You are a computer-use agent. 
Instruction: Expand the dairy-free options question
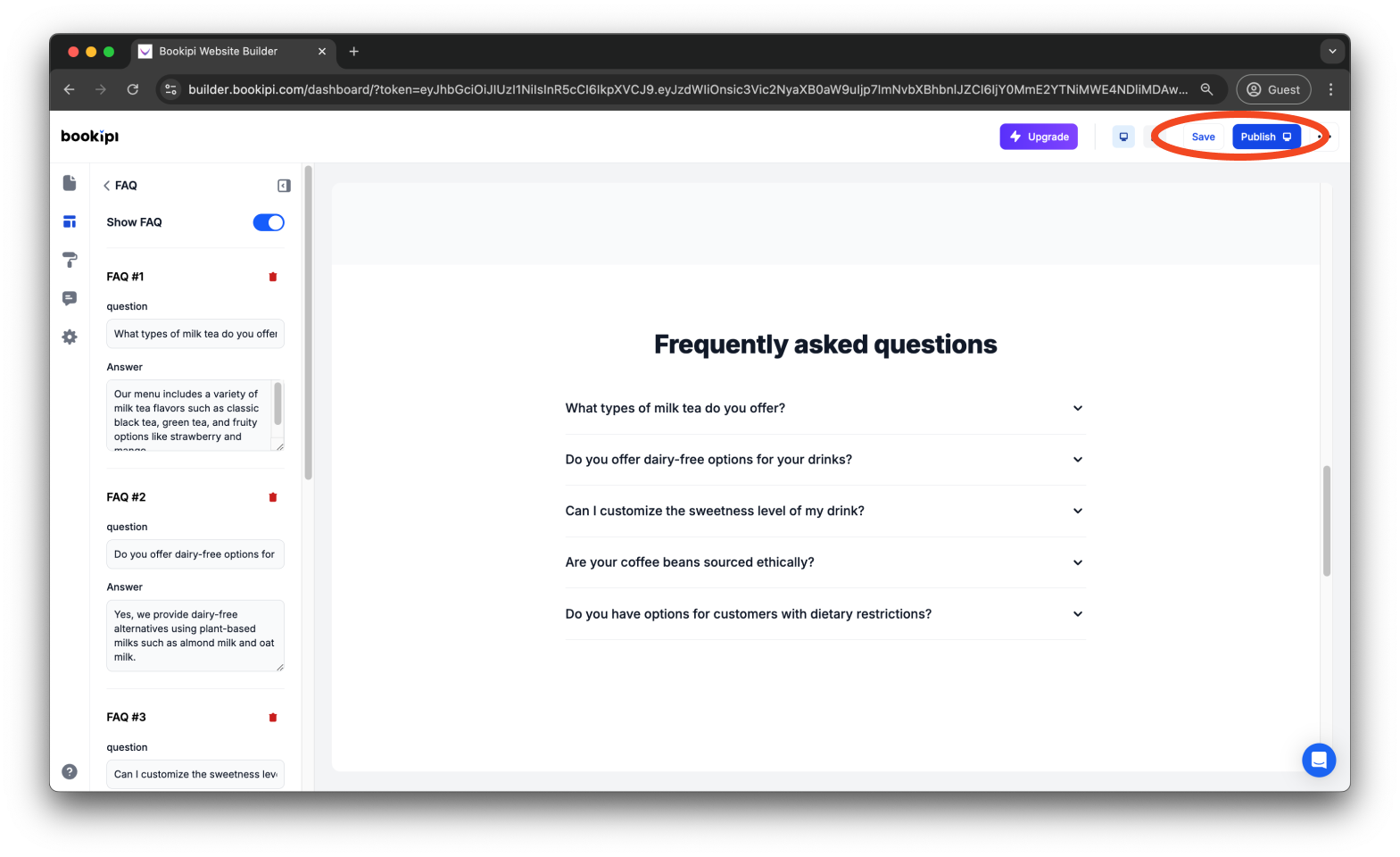click(825, 460)
